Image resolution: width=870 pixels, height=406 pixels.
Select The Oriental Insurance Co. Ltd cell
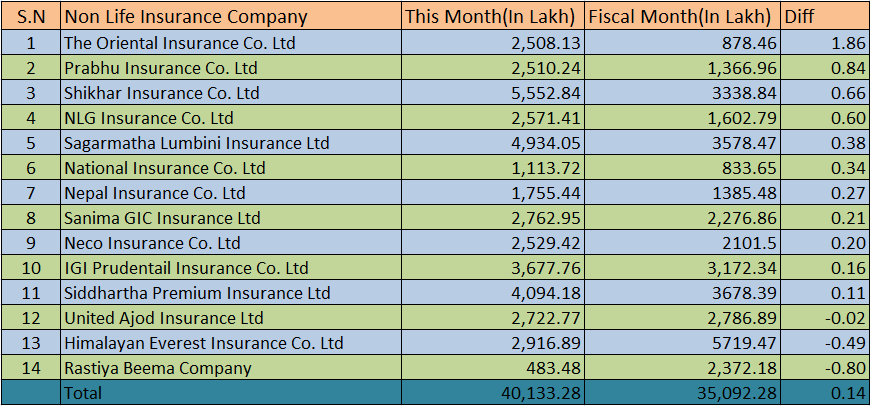click(180, 43)
